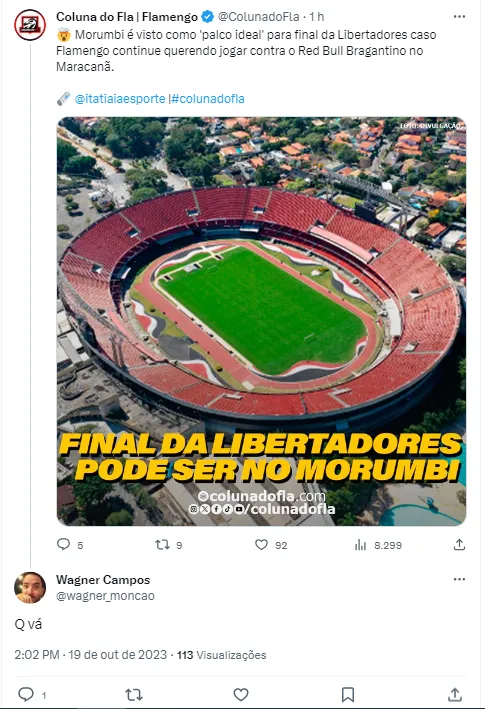Share Wagner Campos's reply
This screenshot has height=709, width=485.
coord(455,694)
